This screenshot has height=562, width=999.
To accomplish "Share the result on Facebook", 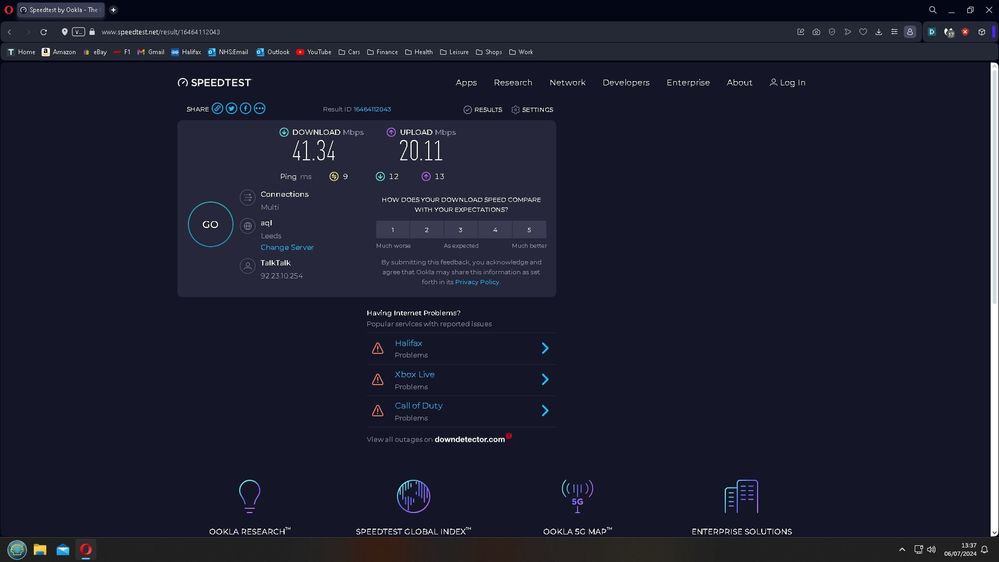I will point(245,109).
